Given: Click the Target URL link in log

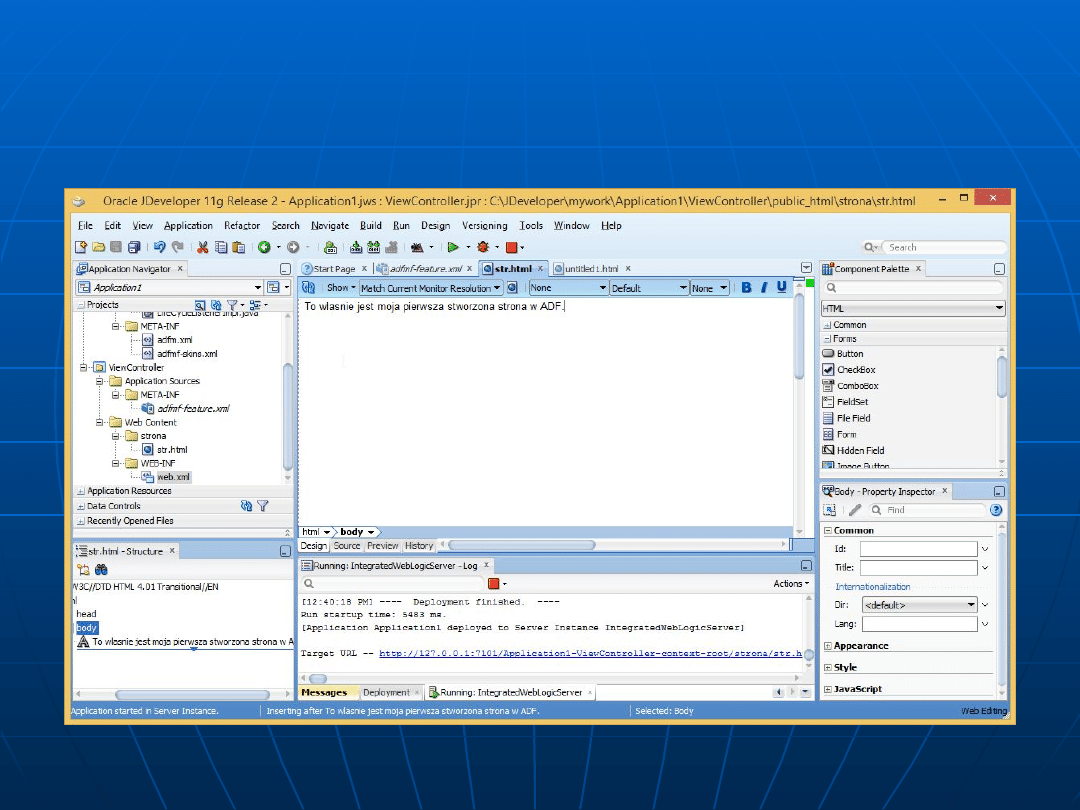Looking at the screenshot, I should [x=590, y=653].
